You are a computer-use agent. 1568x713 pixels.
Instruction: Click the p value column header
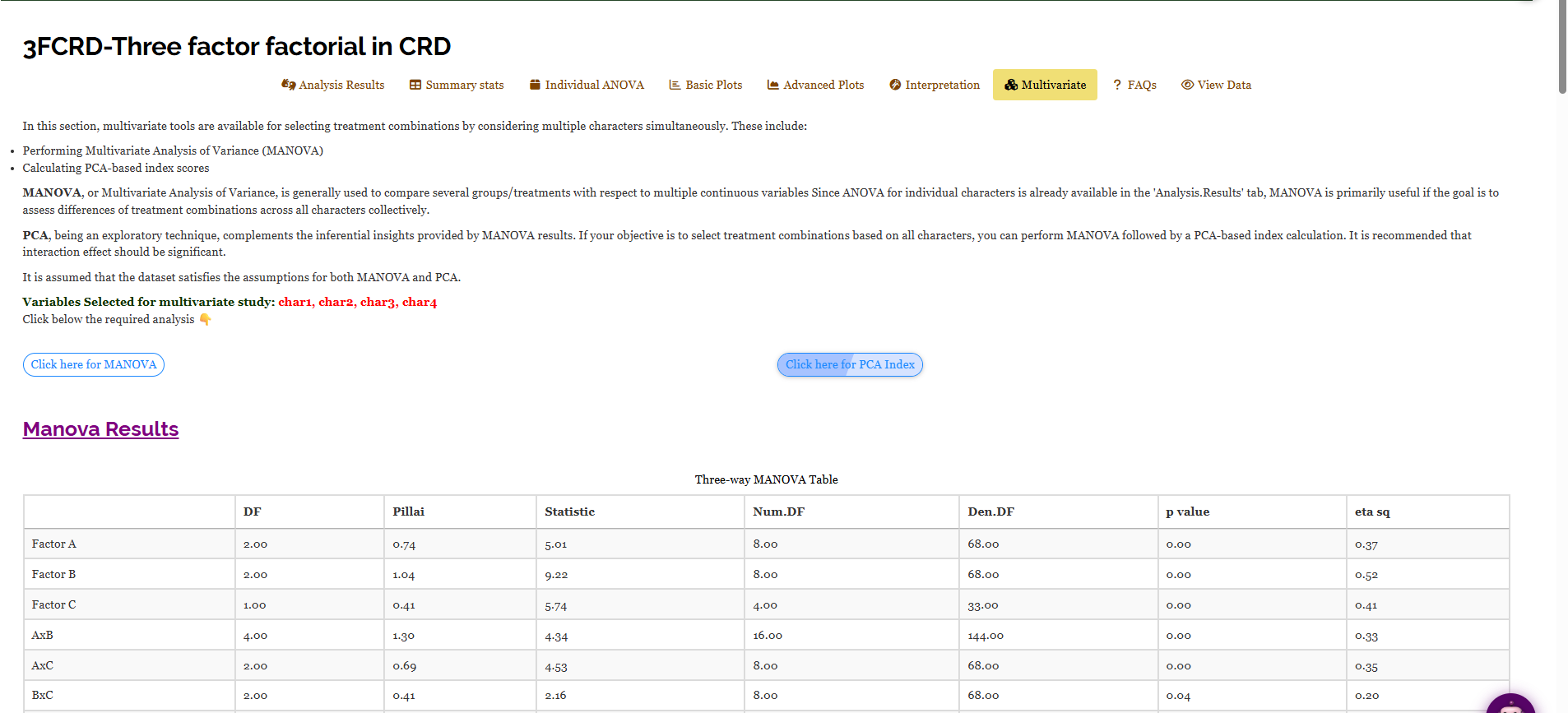[x=1251, y=512]
